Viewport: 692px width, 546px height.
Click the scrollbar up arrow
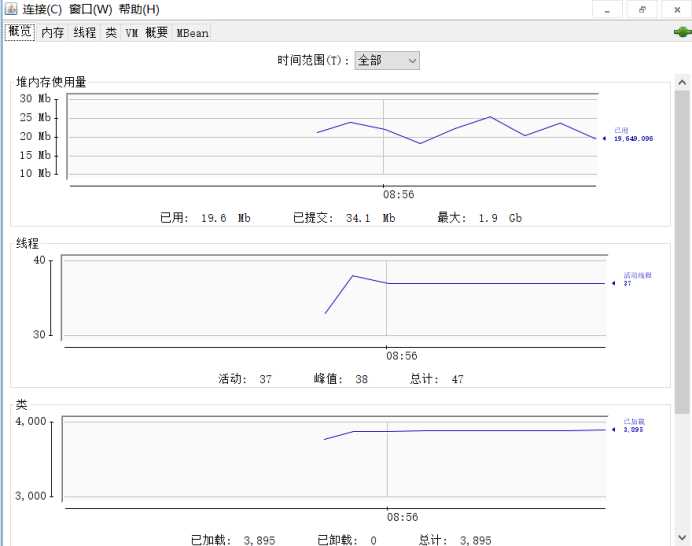[x=682, y=82]
